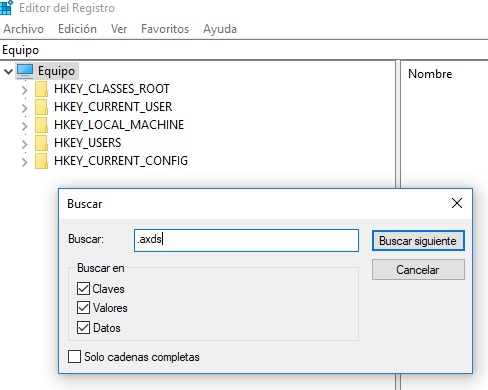Select the HKEY_CURRENT_USER label
The height and width of the screenshot is (390, 488).
coord(113,107)
